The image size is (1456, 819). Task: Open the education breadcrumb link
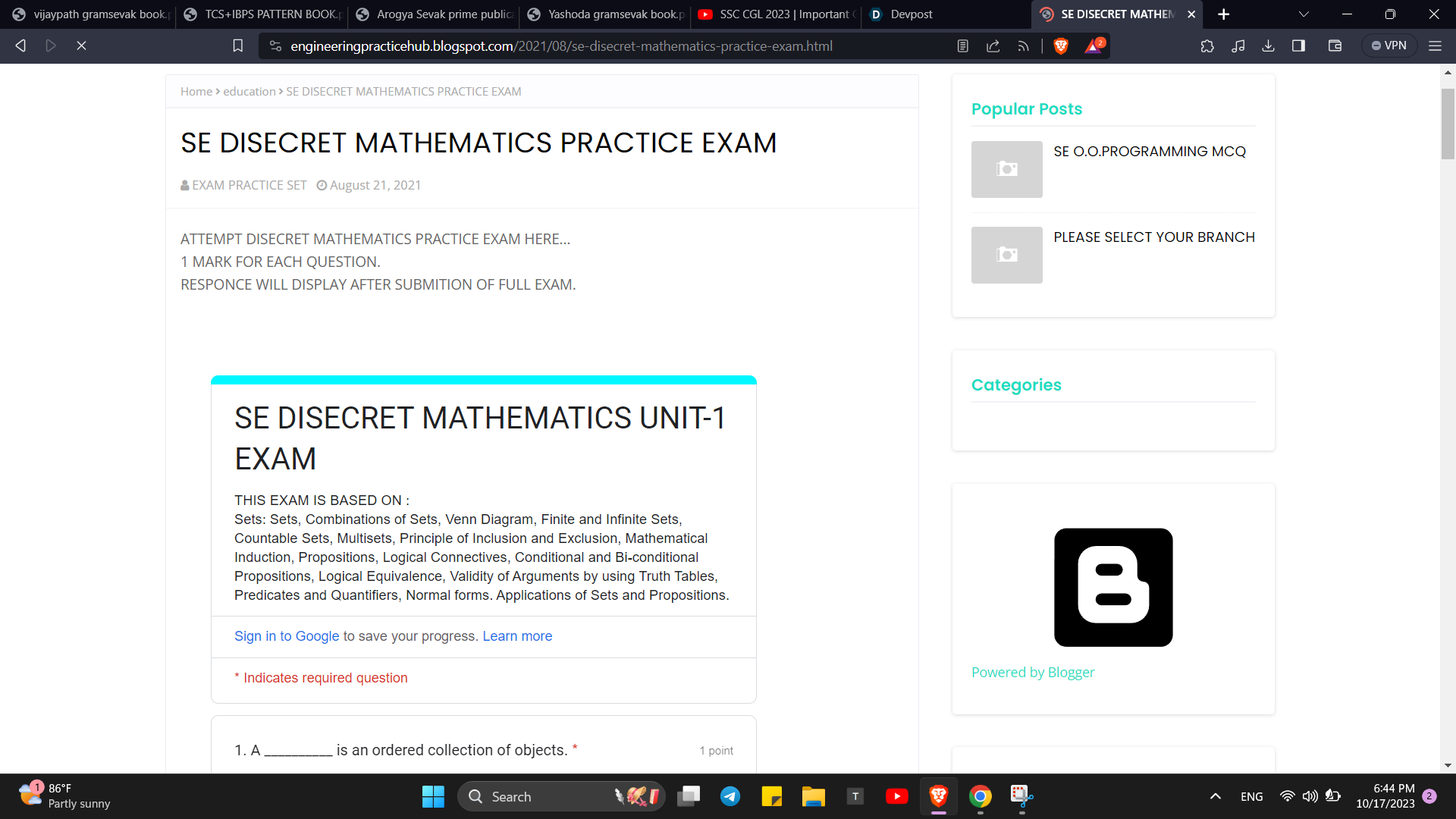249,92
